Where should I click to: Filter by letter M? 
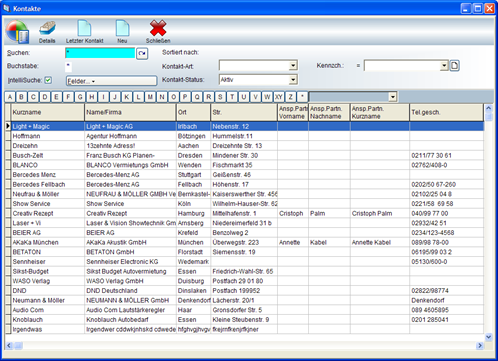click(x=150, y=97)
